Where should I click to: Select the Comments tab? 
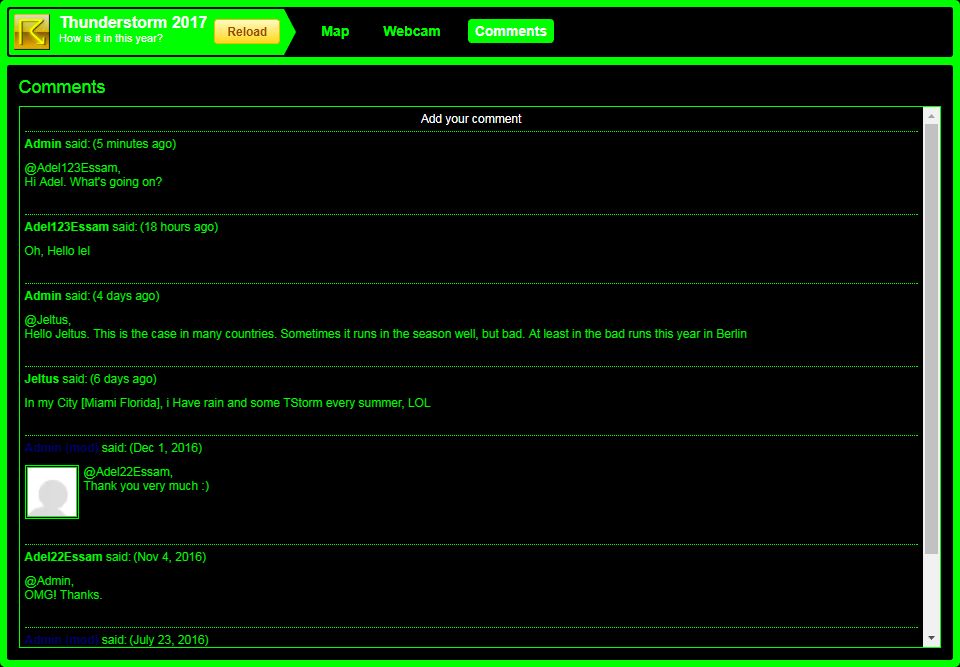[x=511, y=31]
